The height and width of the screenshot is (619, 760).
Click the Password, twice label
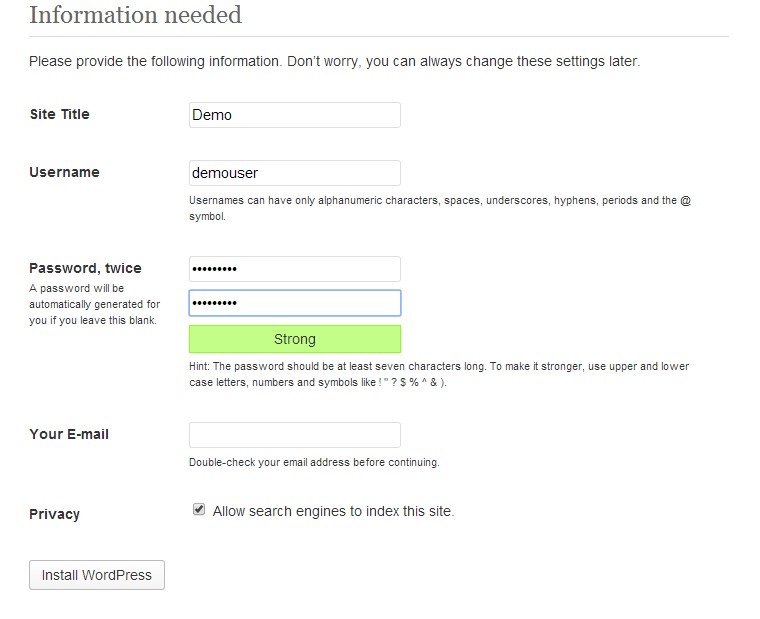[x=85, y=268]
